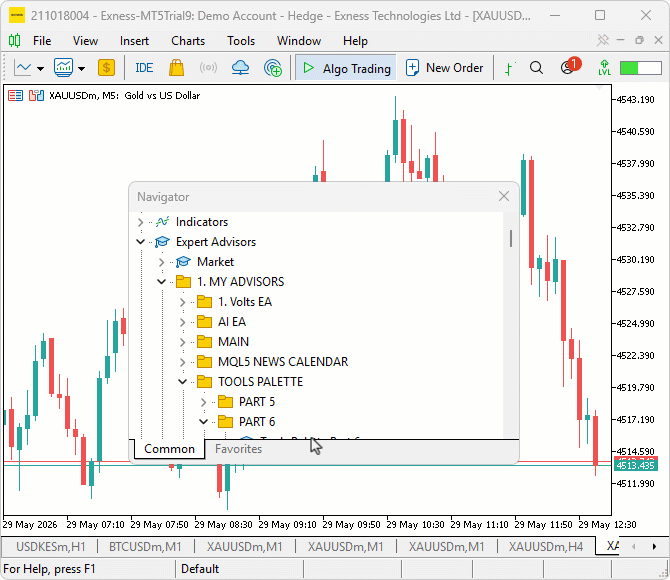Select the MQL5 NEWS CALENDAR folder
Image resolution: width=670 pixels, height=580 pixels.
coord(283,362)
